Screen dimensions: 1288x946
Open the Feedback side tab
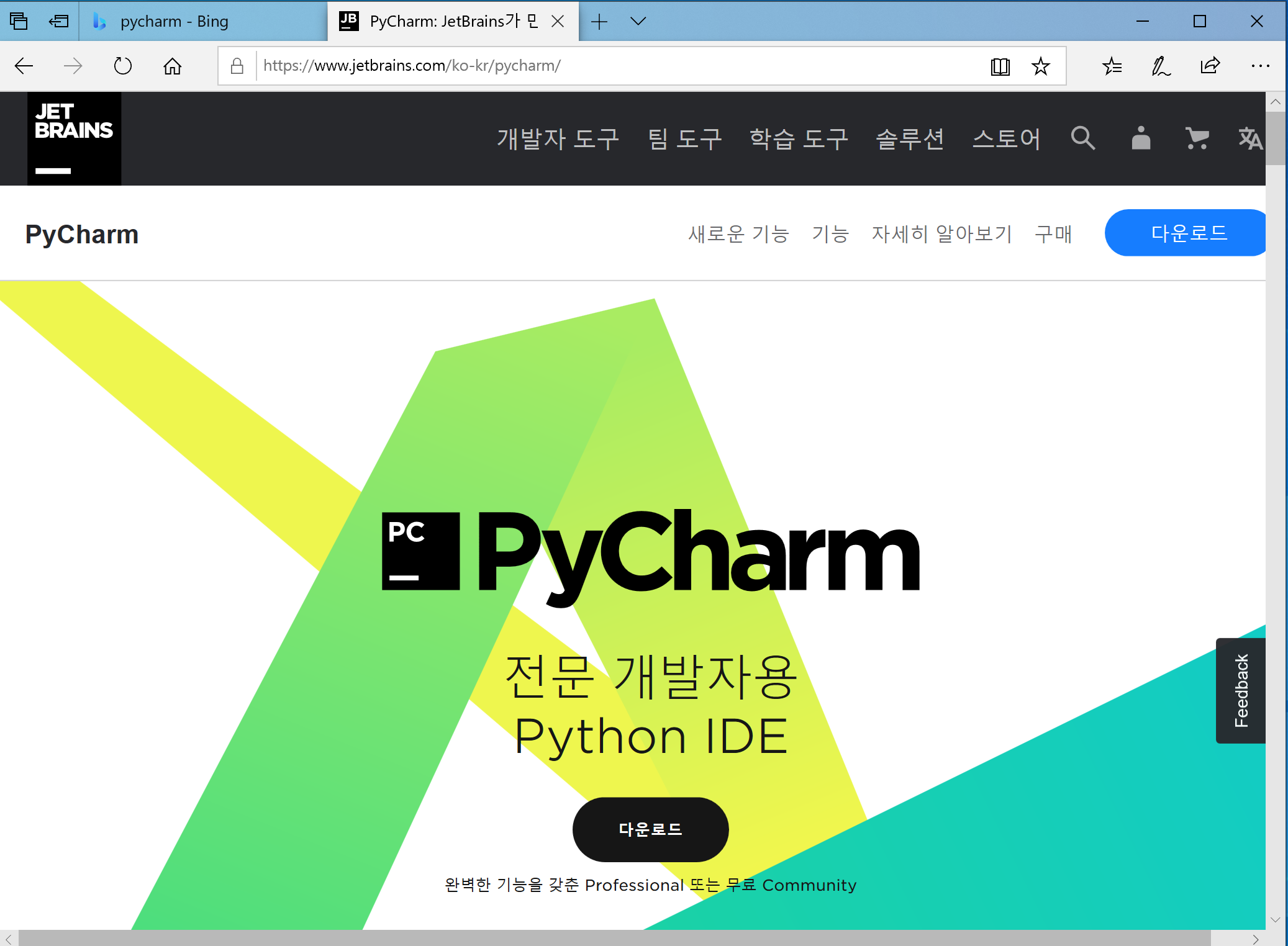coord(1240,690)
